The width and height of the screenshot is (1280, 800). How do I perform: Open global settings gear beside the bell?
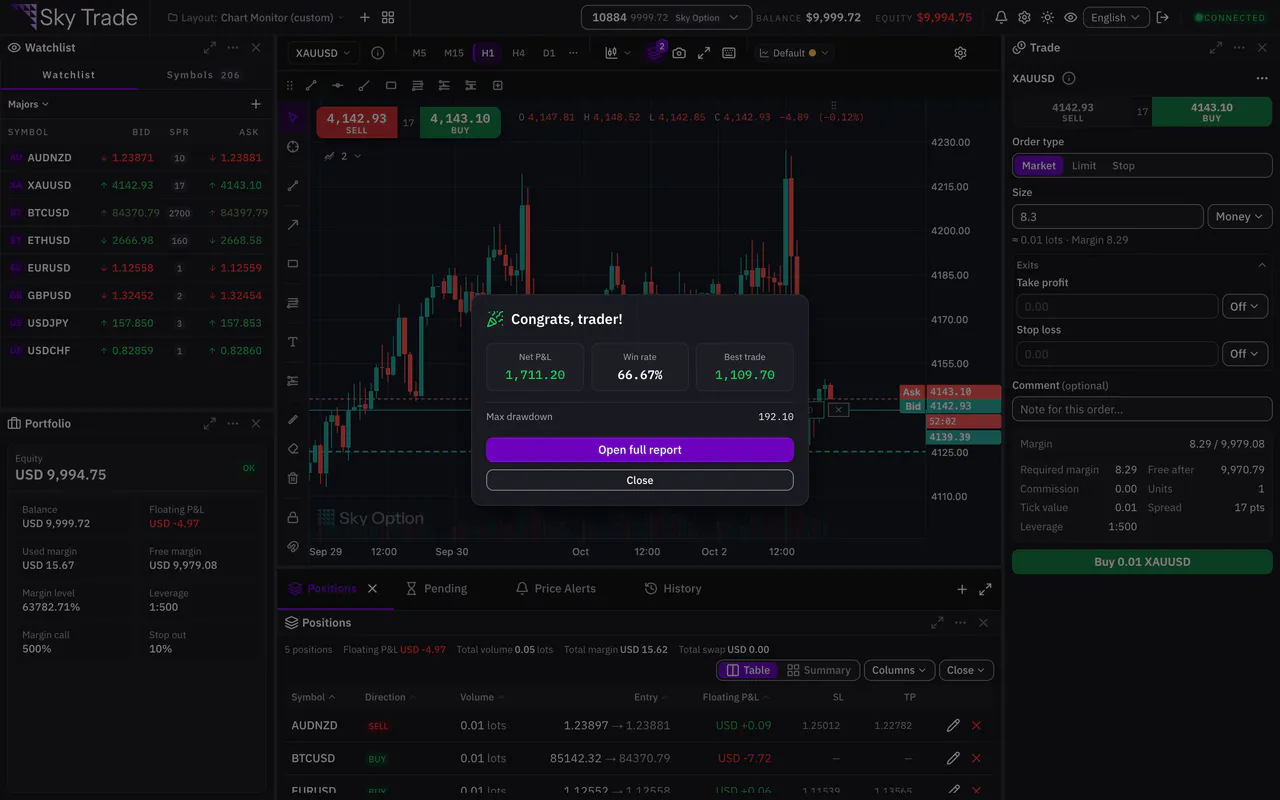click(x=1024, y=17)
